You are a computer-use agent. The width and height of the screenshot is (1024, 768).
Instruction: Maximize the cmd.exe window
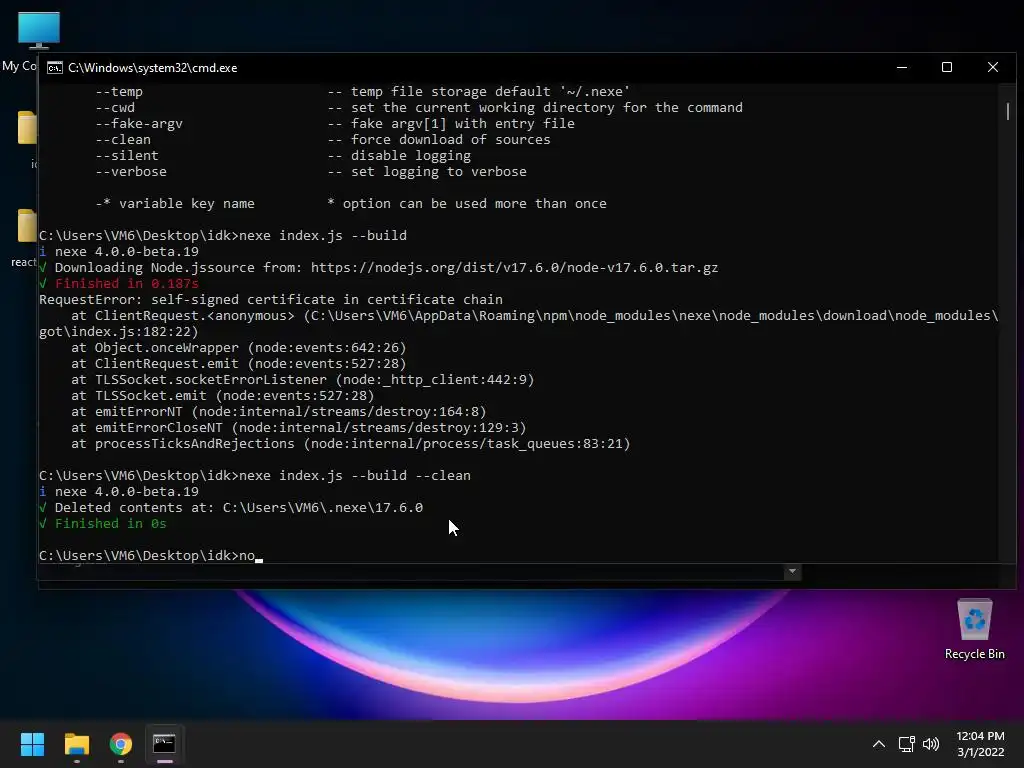947,67
